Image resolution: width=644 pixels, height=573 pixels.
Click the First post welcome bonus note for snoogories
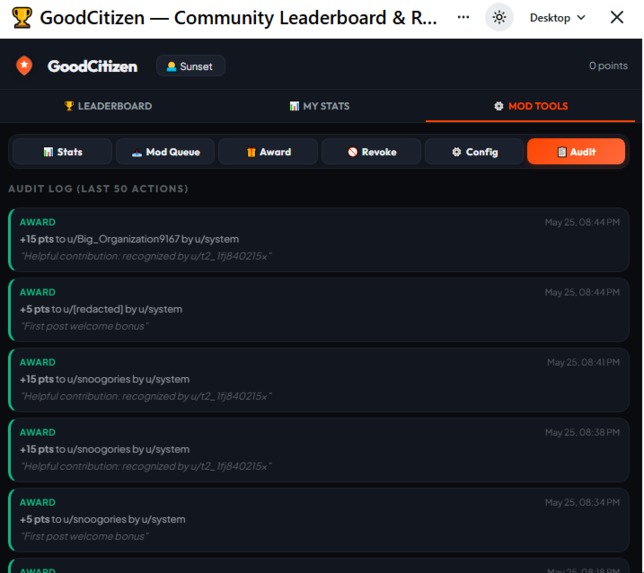84,536
